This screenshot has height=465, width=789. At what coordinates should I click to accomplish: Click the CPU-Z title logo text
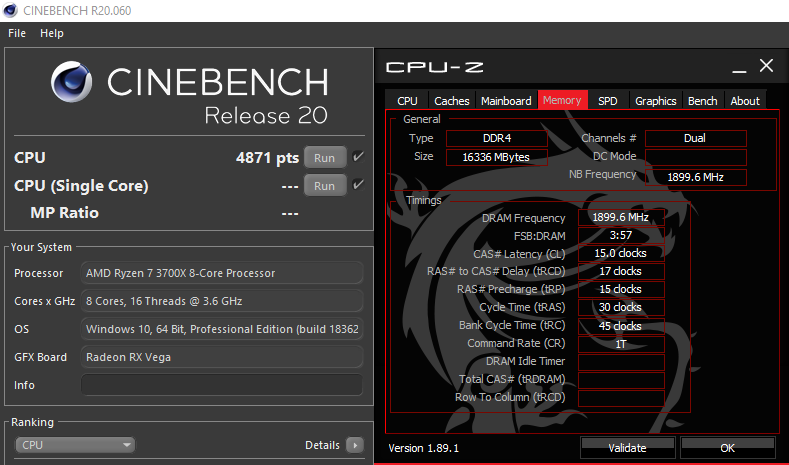434,67
